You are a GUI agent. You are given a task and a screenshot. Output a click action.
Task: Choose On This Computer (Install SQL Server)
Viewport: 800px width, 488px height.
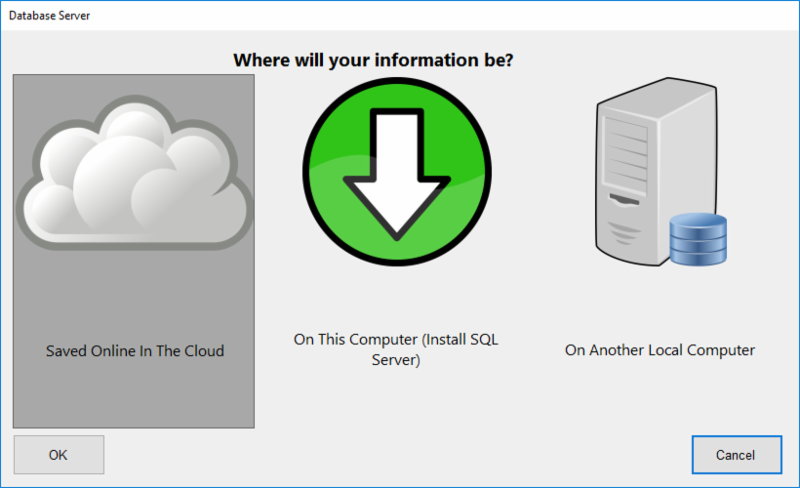[x=396, y=340]
